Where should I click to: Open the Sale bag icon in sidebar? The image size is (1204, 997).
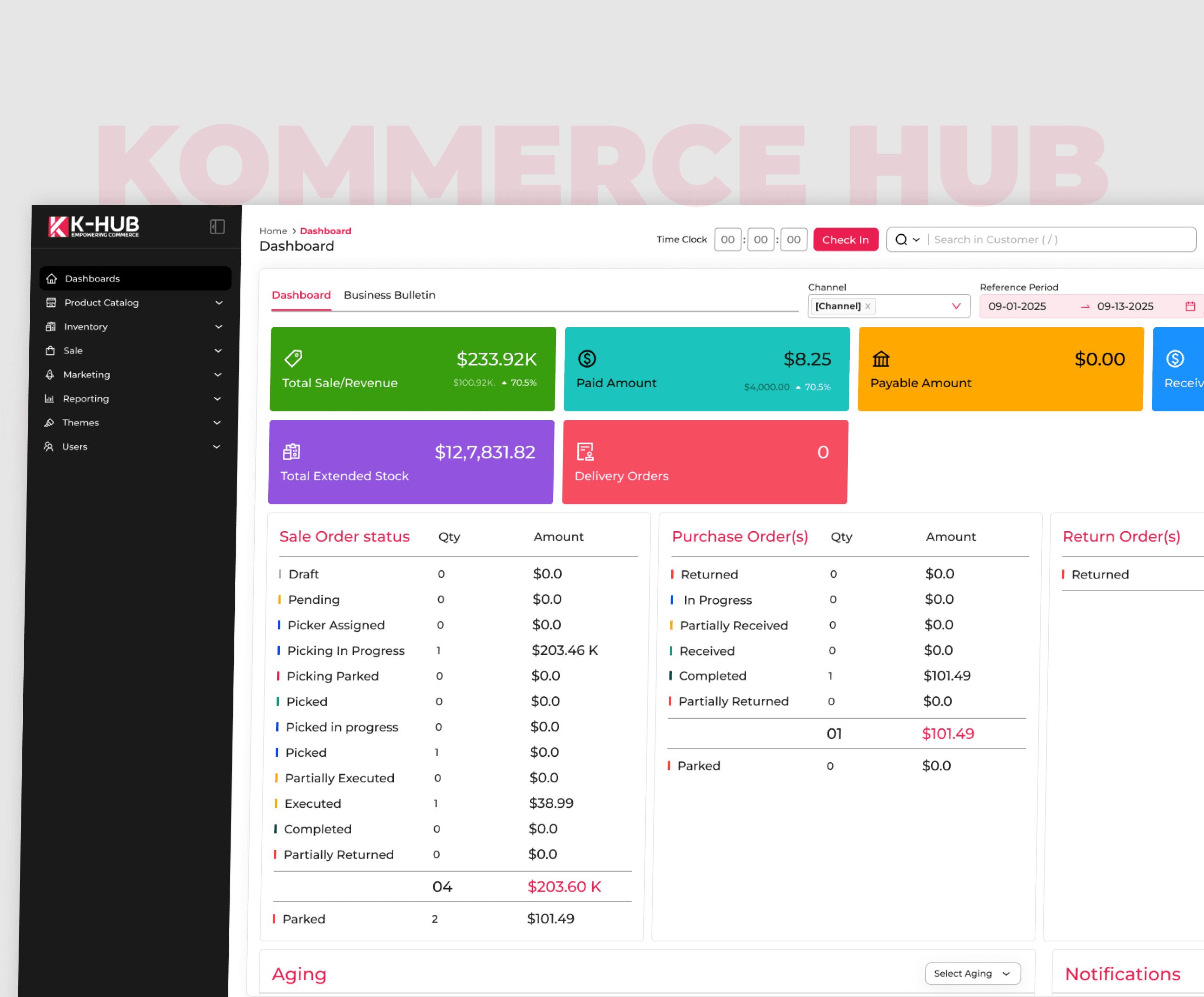[x=51, y=350]
